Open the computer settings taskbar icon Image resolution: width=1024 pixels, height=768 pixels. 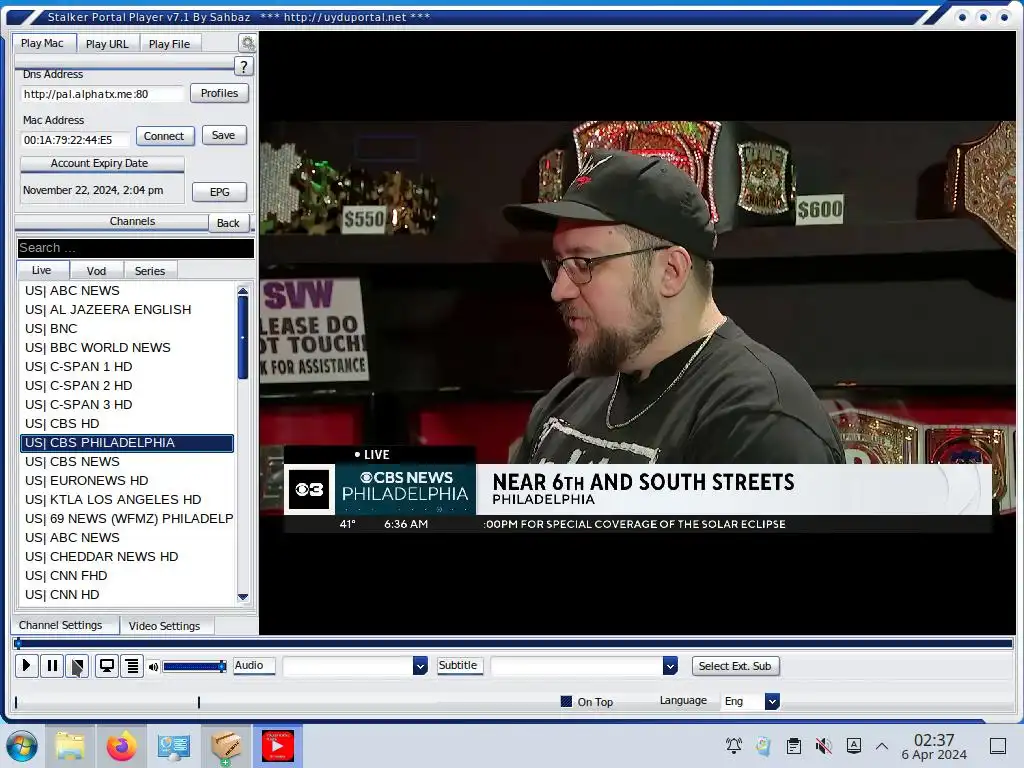point(174,746)
